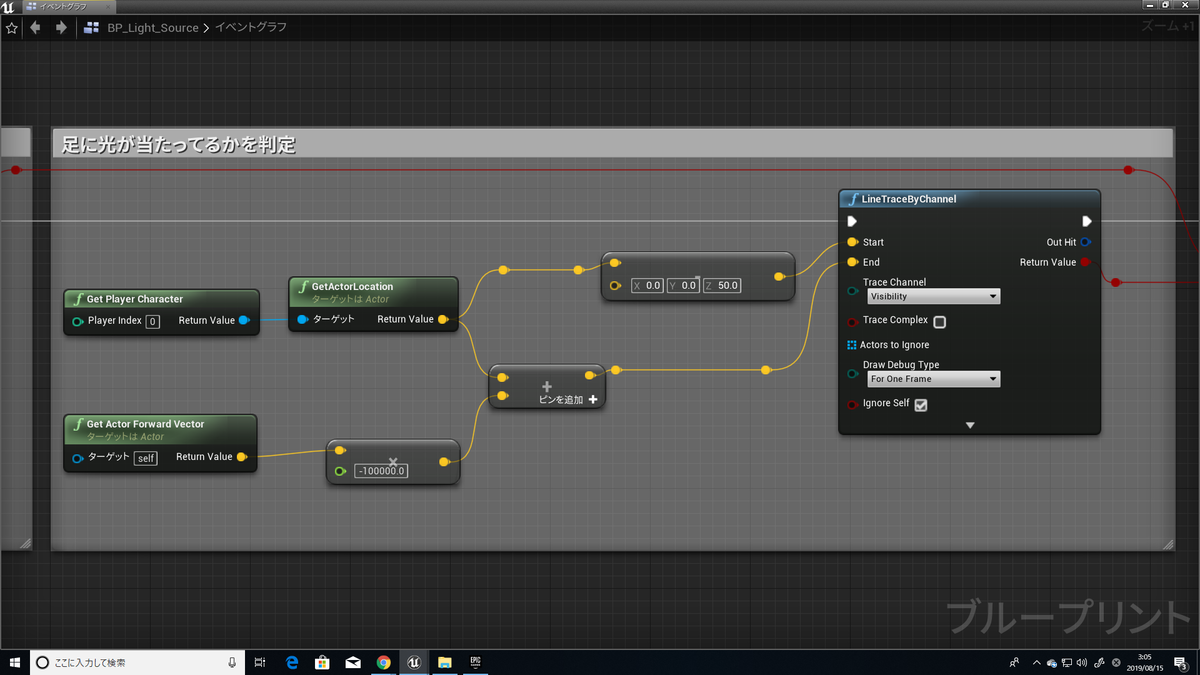Click Get Player Character Return Value pin
This screenshot has height=675, width=1200.
(244, 320)
